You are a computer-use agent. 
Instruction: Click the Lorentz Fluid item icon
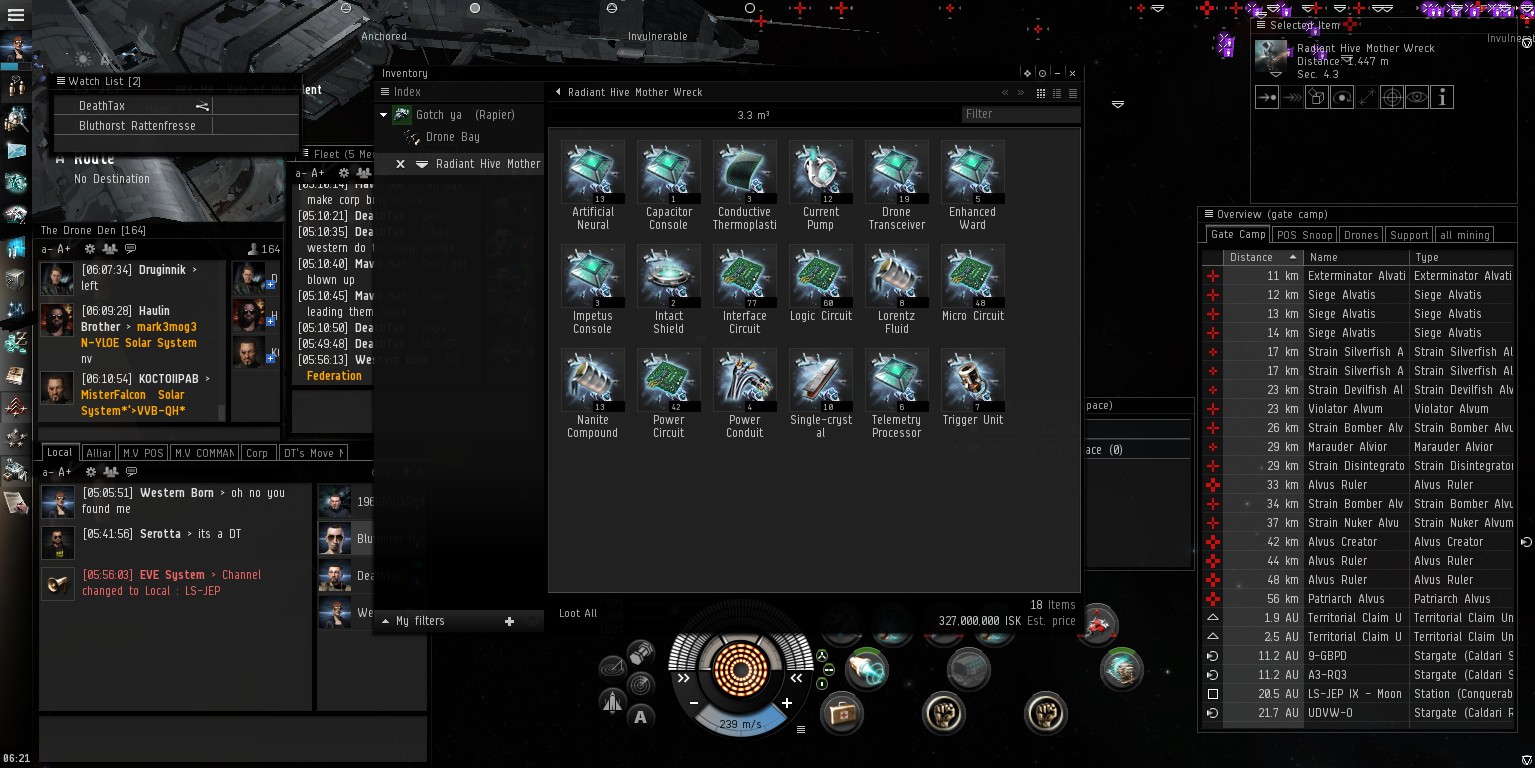(897, 276)
